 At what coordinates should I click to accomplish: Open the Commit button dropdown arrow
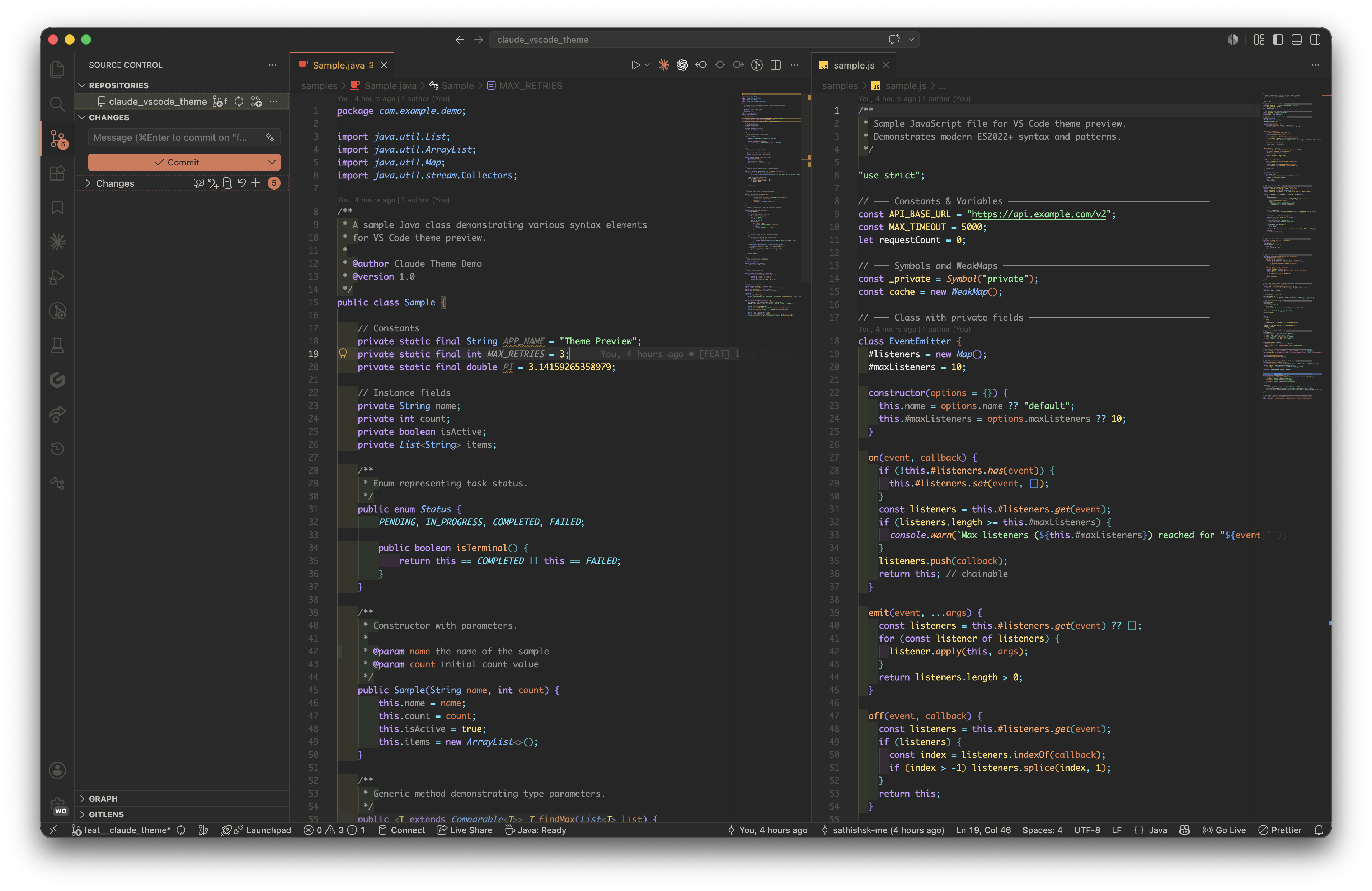click(272, 162)
